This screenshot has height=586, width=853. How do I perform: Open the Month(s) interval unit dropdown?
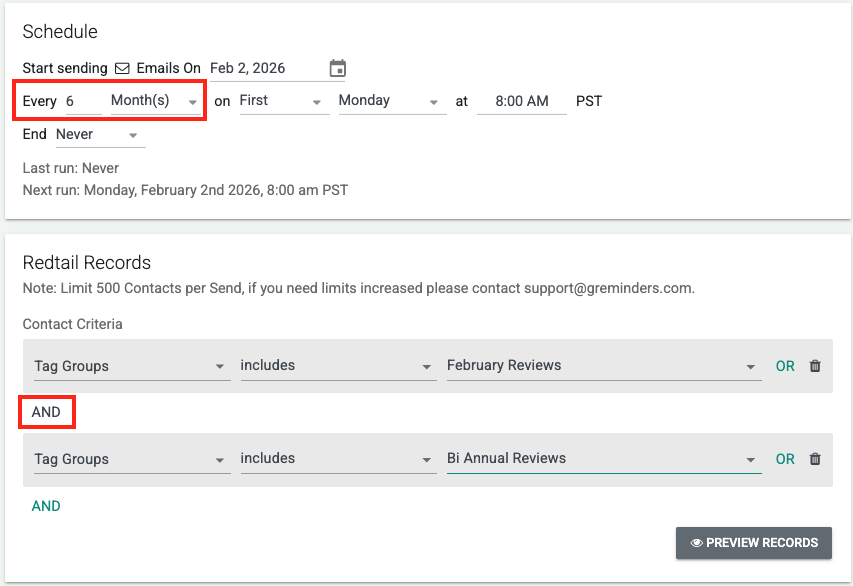[154, 101]
